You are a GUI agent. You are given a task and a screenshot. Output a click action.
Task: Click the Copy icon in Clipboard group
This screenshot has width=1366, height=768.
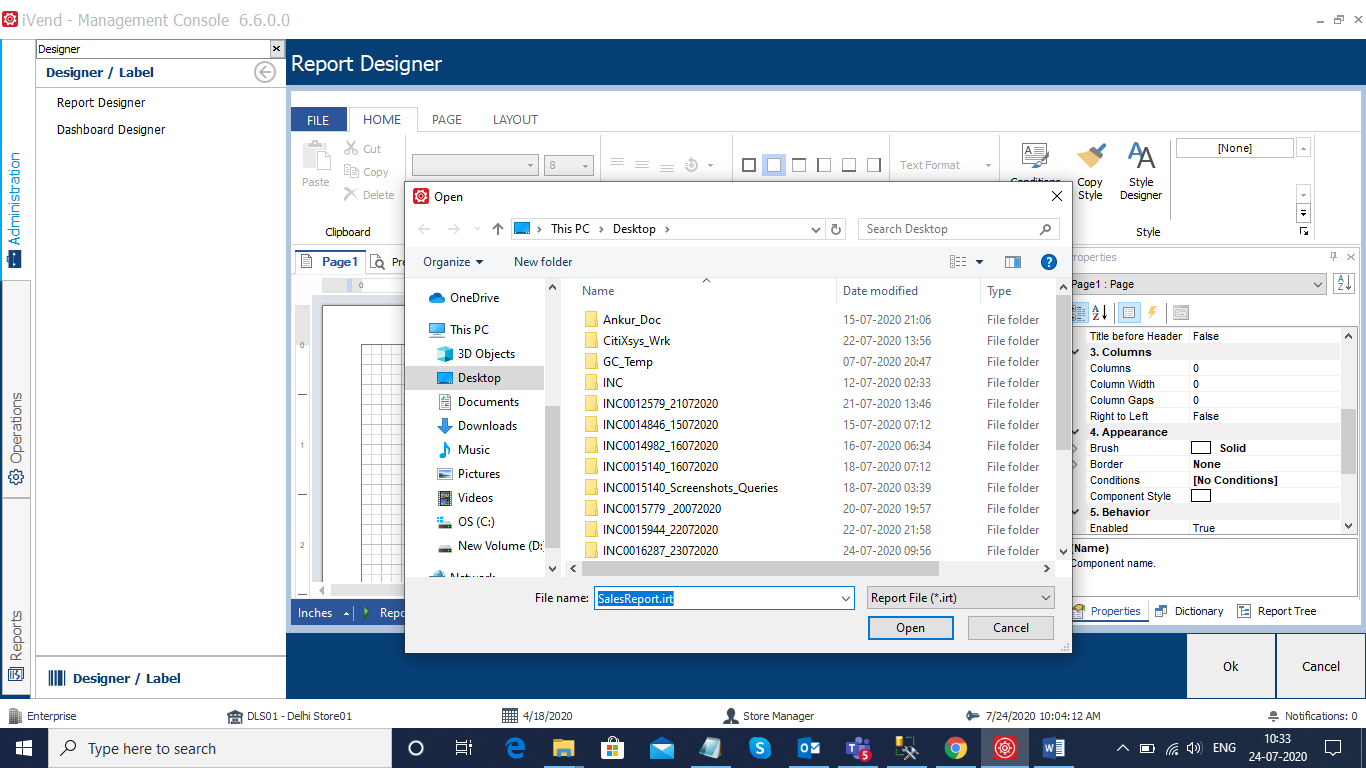tap(351, 172)
